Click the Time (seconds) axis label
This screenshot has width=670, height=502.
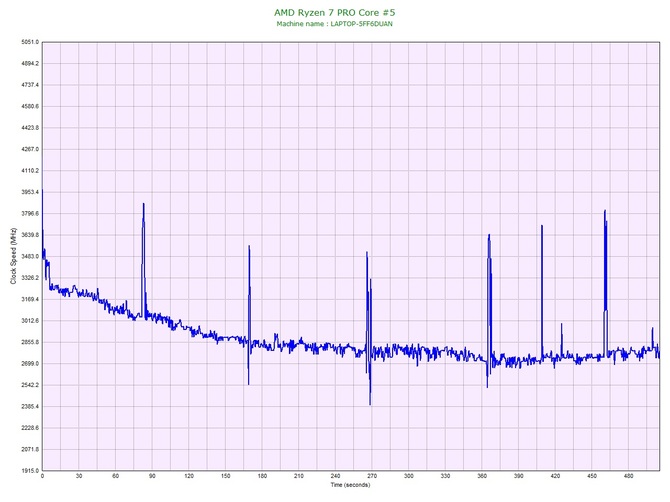[350, 485]
